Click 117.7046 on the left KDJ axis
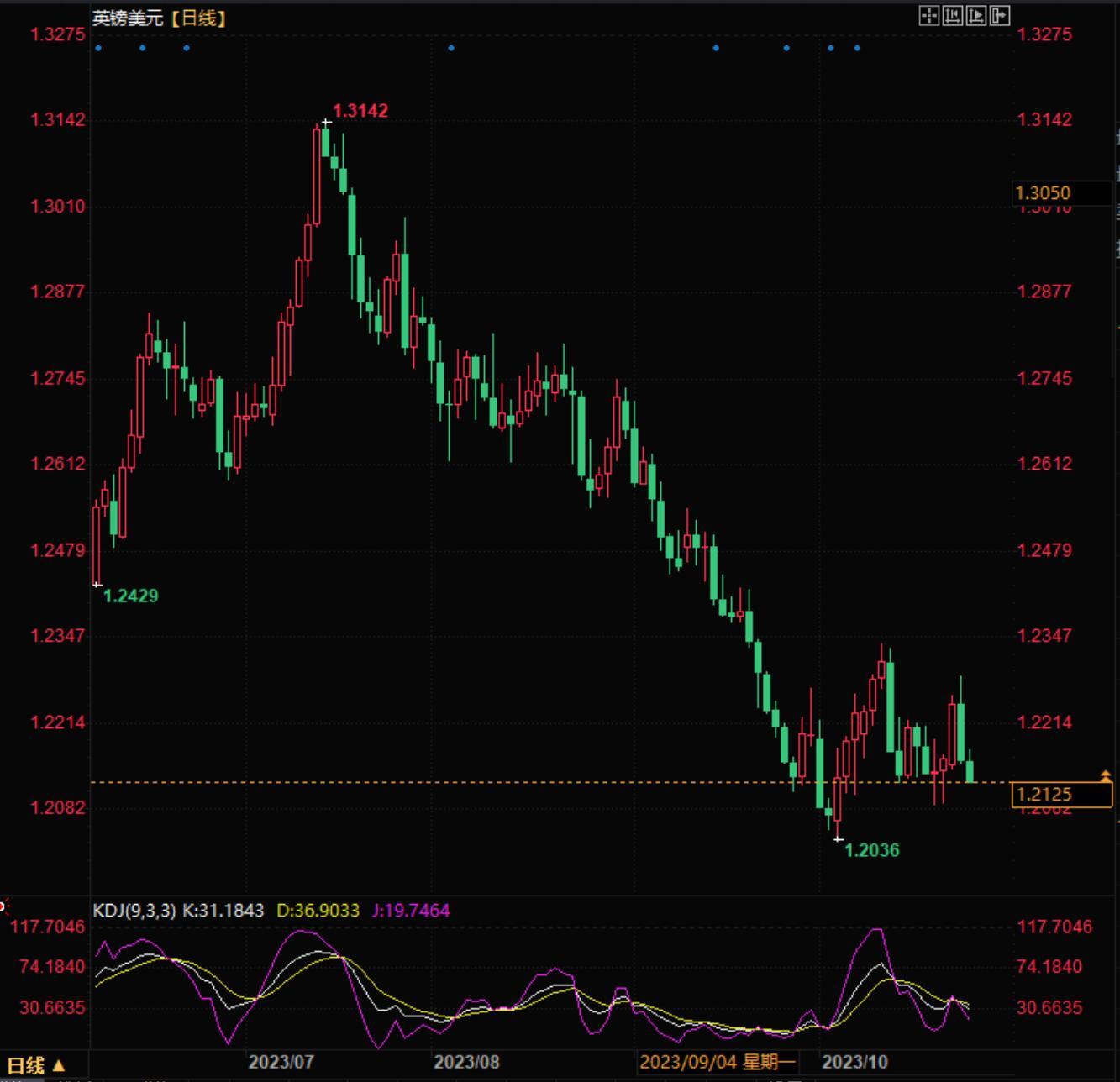The height and width of the screenshot is (1082, 1120). coord(47,927)
